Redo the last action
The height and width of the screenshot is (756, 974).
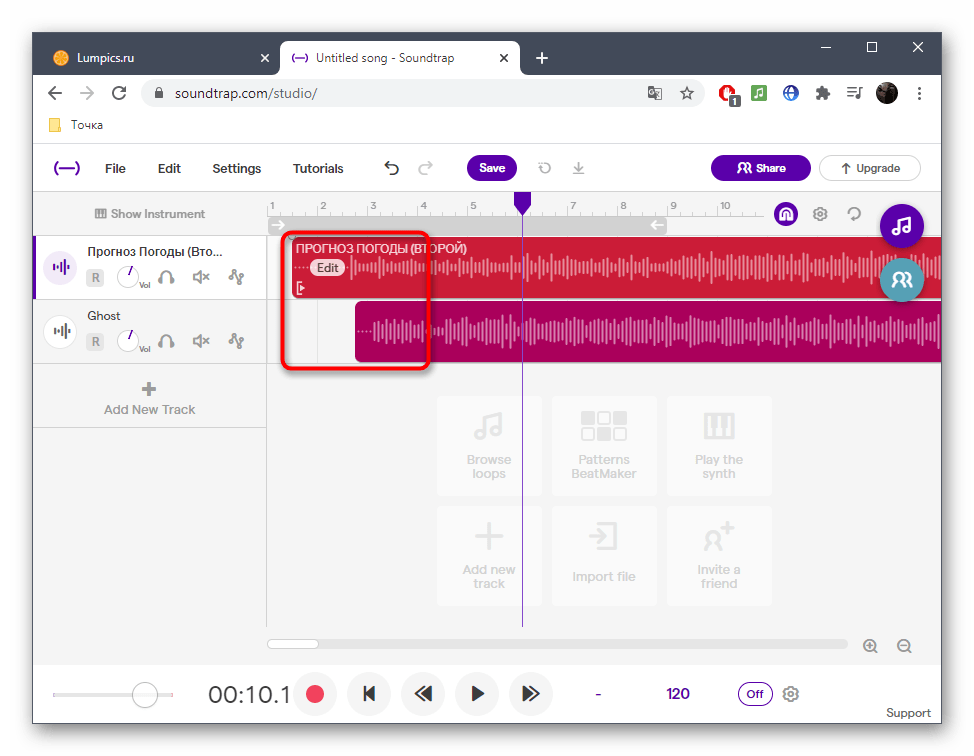(426, 168)
